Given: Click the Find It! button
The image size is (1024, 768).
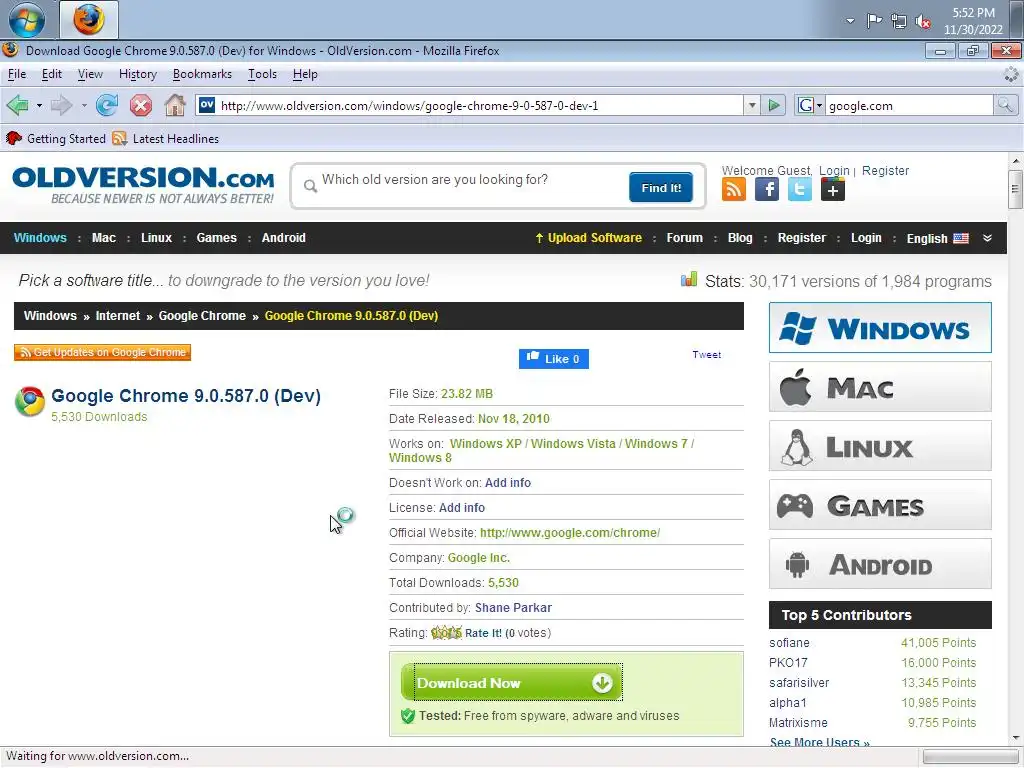Looking at the screenshot, I should [661, 187].
